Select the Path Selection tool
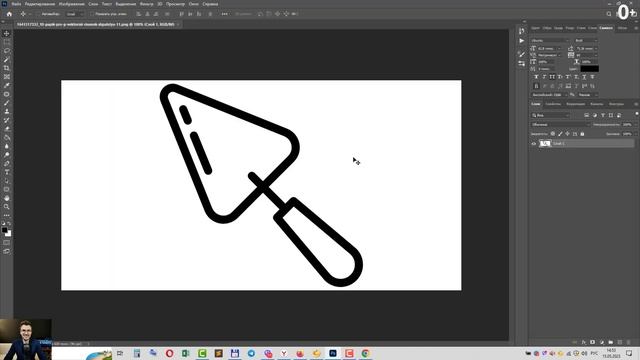 7,181
